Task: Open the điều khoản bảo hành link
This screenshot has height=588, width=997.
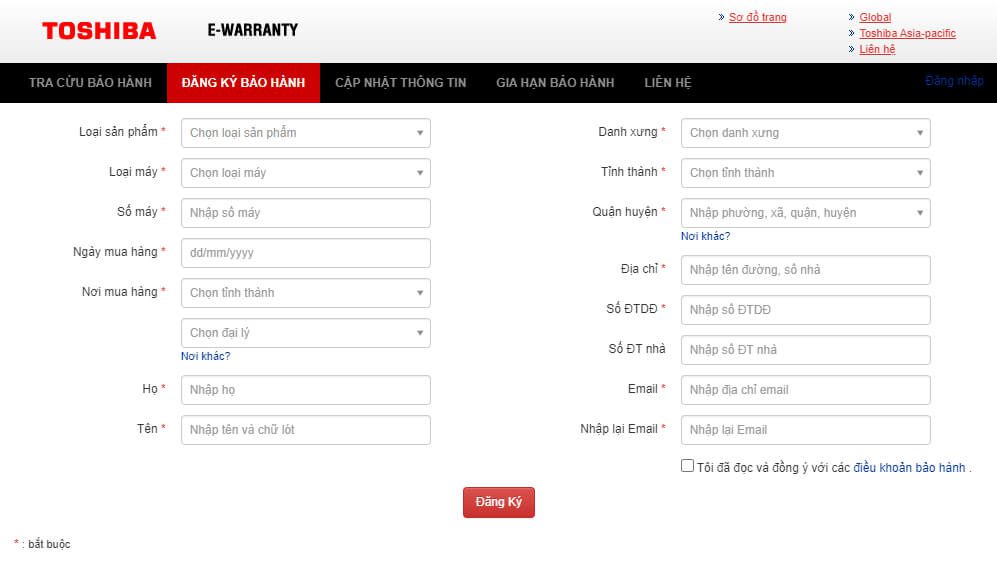Action: [x=909, y=467]
